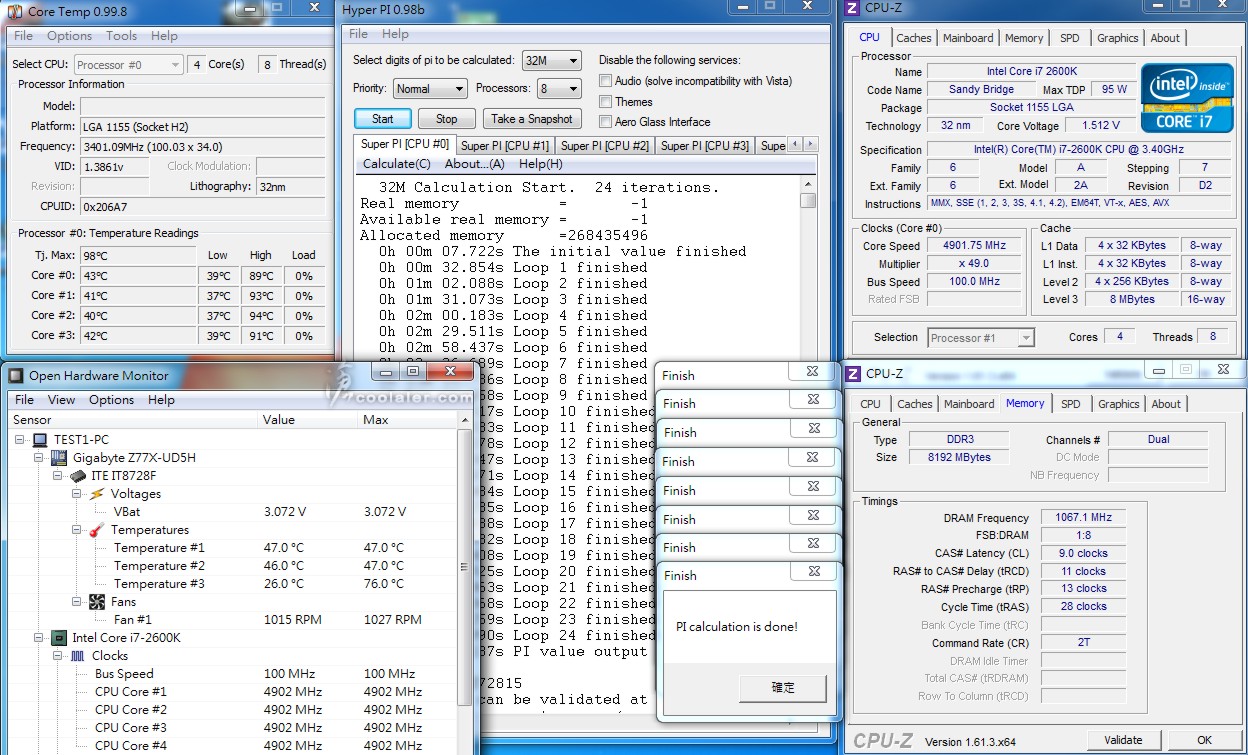
Task: Click the mainboard icon beside Gigabyte Z77X-UD5H
Action: pyautogui.click(x=59, y=458)
